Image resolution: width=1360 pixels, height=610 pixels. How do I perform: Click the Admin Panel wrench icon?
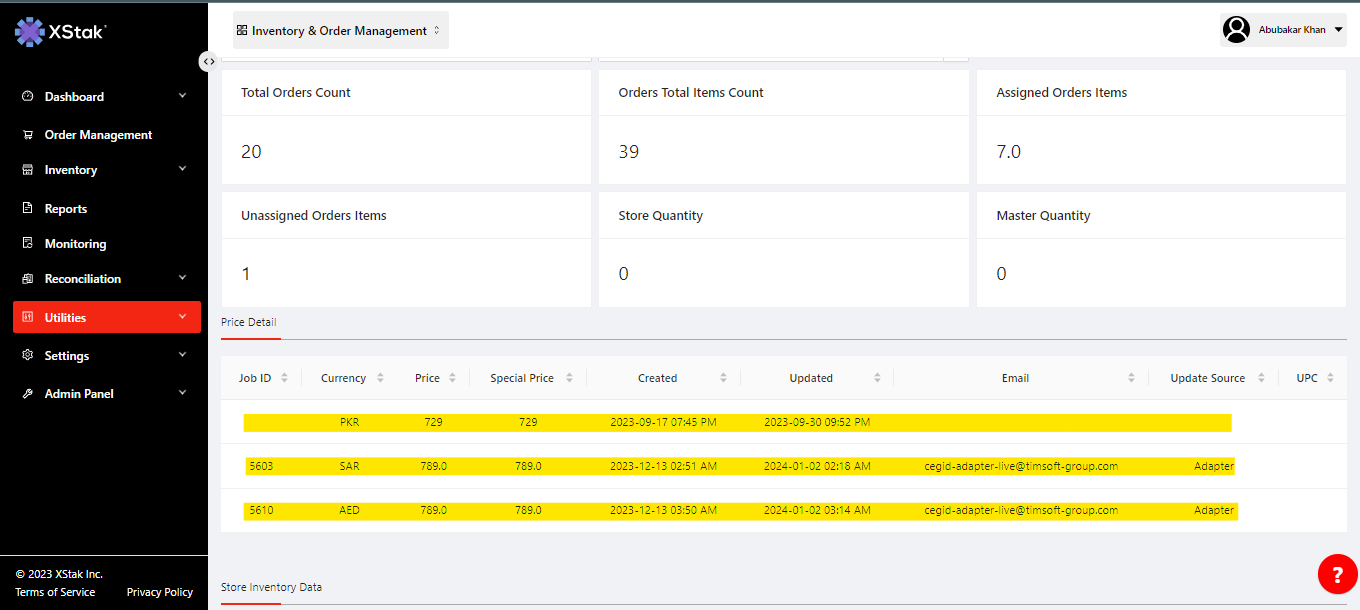coord(28,394)
